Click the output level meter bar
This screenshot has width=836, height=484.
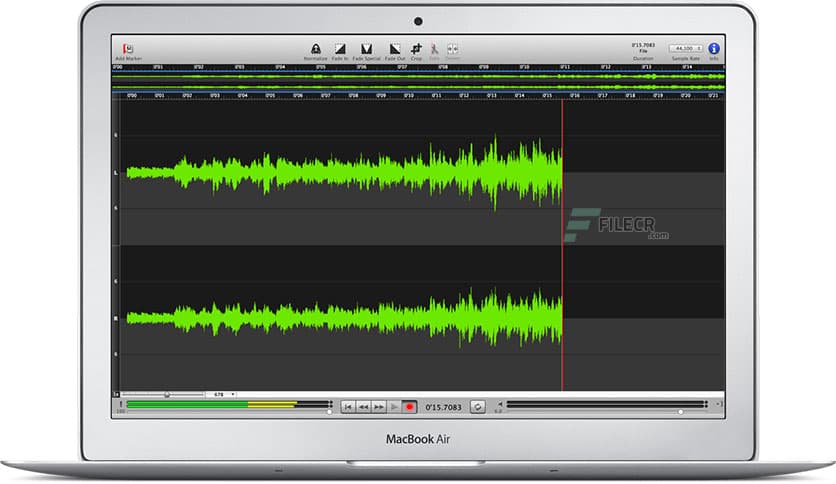tap(607, 405)
